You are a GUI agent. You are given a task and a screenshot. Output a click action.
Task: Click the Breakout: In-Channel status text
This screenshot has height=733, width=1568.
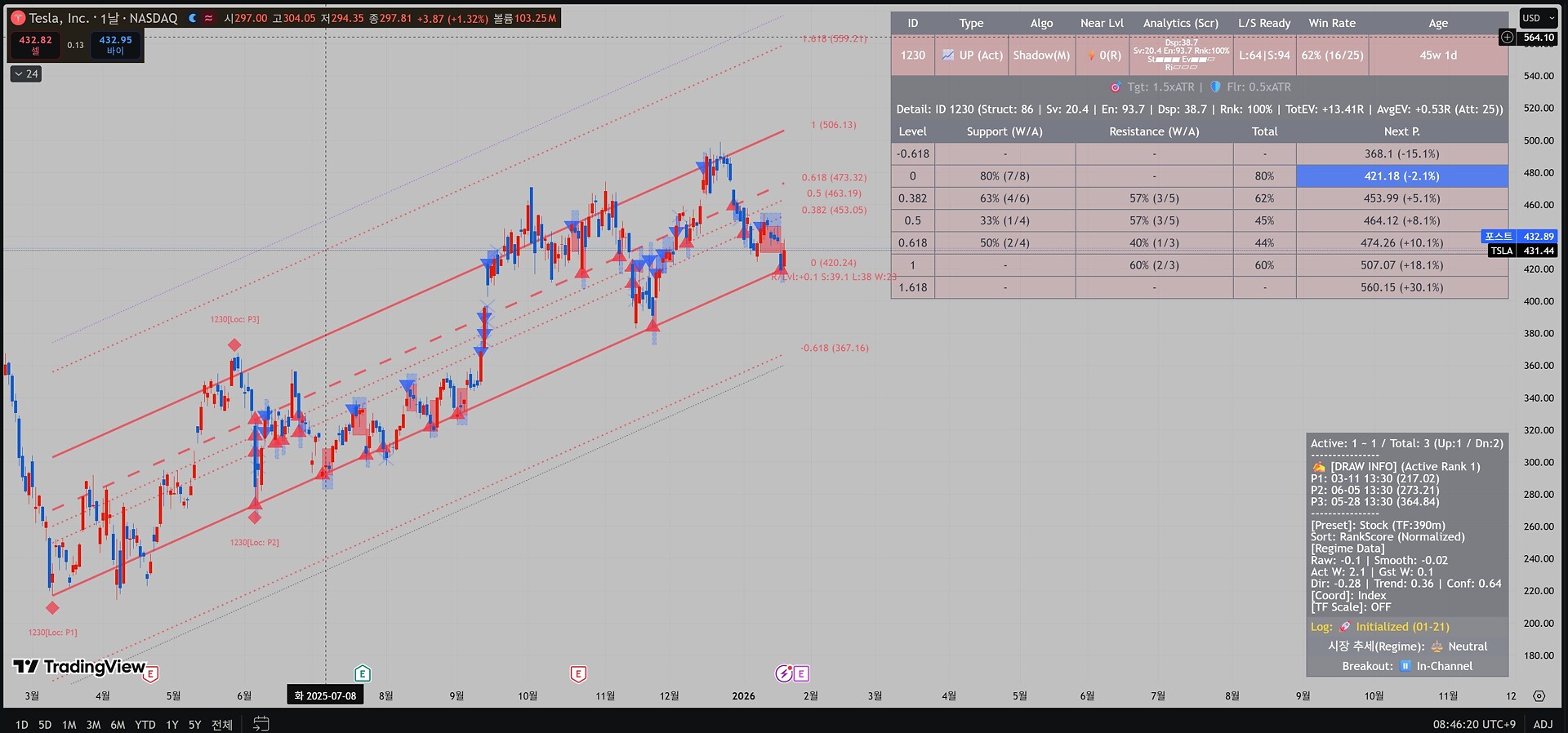point(1407,666)
